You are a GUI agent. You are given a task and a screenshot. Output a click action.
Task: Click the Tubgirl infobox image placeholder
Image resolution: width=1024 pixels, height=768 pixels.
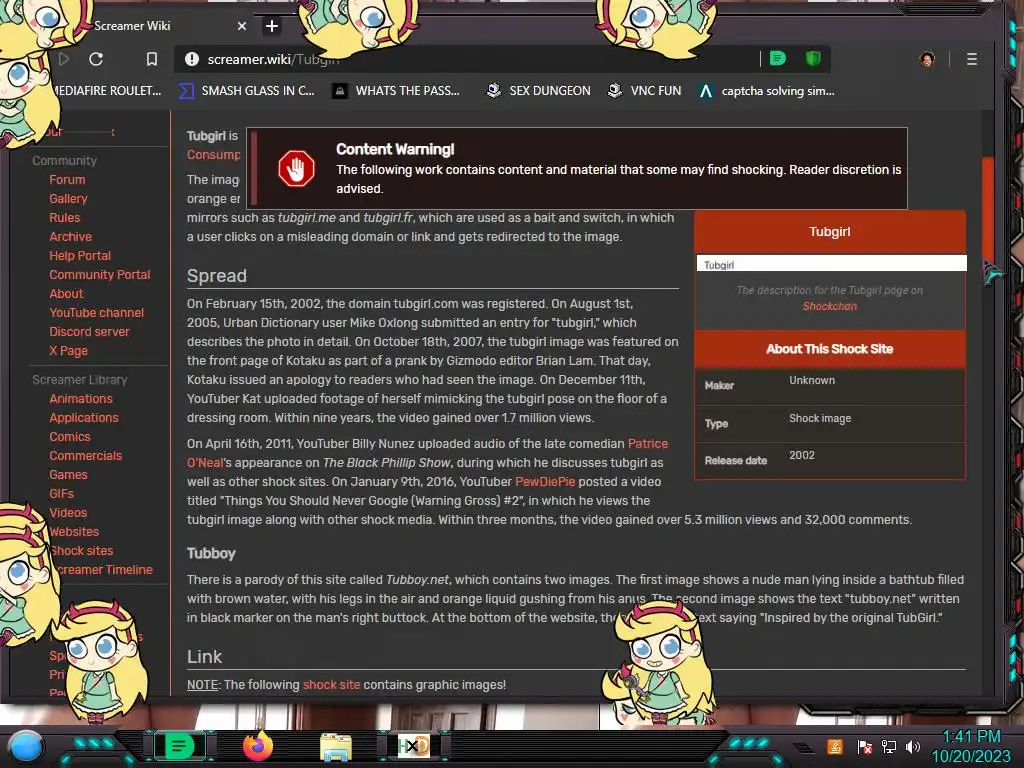(831, 264)
